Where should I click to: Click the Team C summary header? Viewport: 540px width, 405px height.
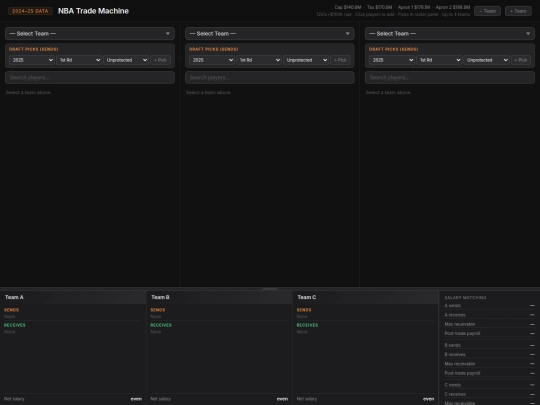tap(365, 297)
